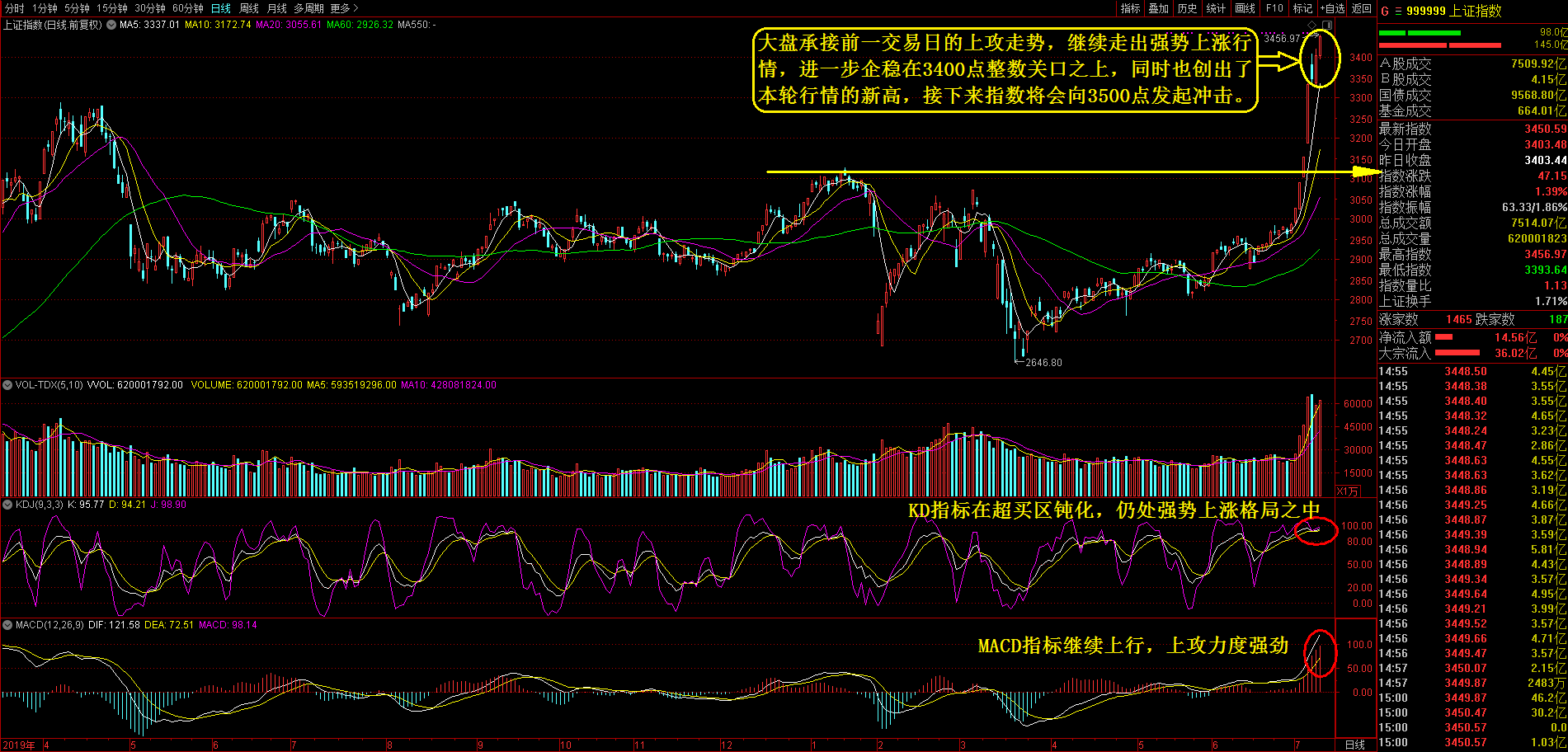Click the 净流入额 row
The image size is (1568, 752).
click(x=1472, y=338)
